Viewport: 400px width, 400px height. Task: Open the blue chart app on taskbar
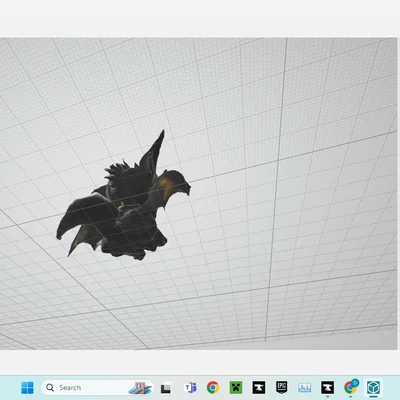(304, 388)
